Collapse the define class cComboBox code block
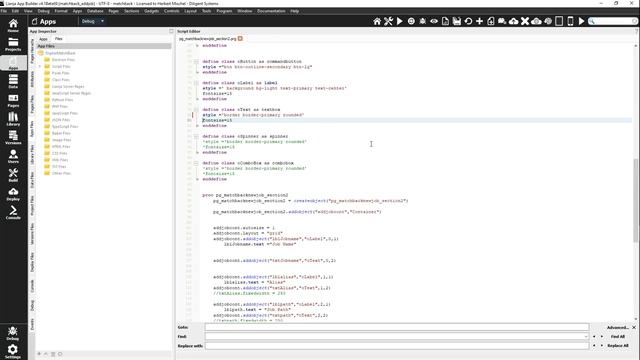The width and height of the screenshot is (640, 360). click(x=196, y=163)
